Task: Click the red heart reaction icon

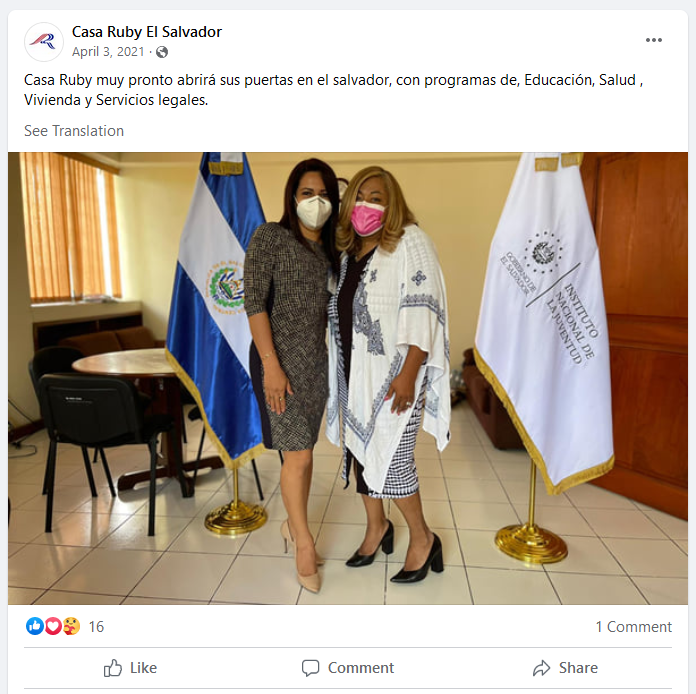Action: [53, 626]
